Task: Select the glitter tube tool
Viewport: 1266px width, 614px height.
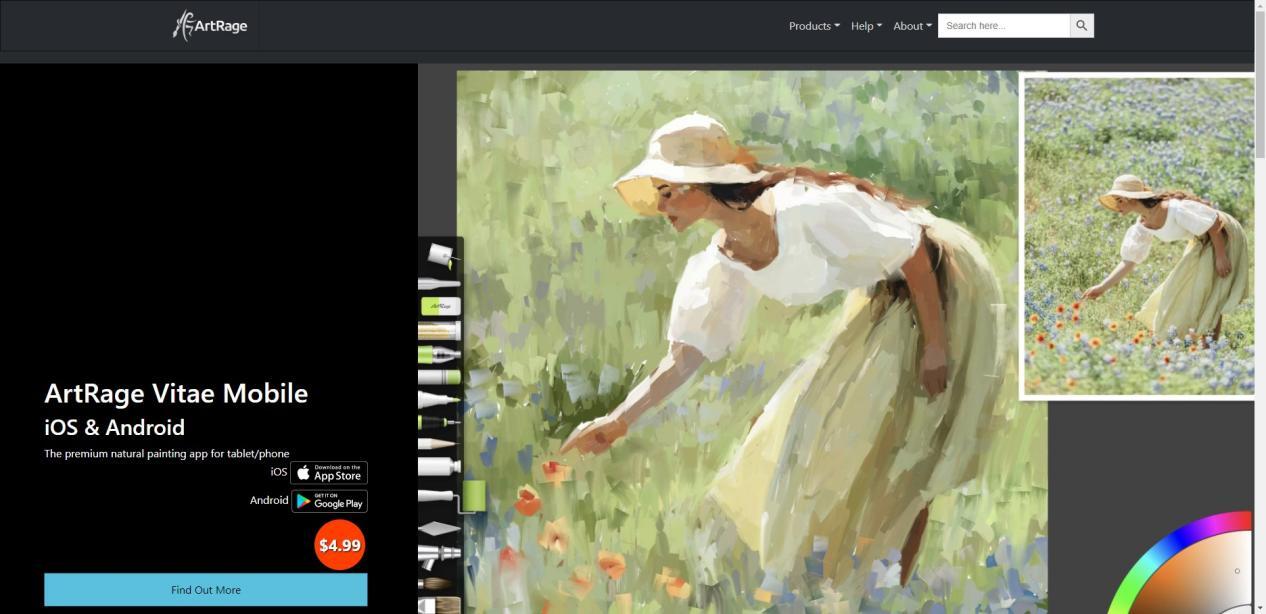Action: coord(439,330)
